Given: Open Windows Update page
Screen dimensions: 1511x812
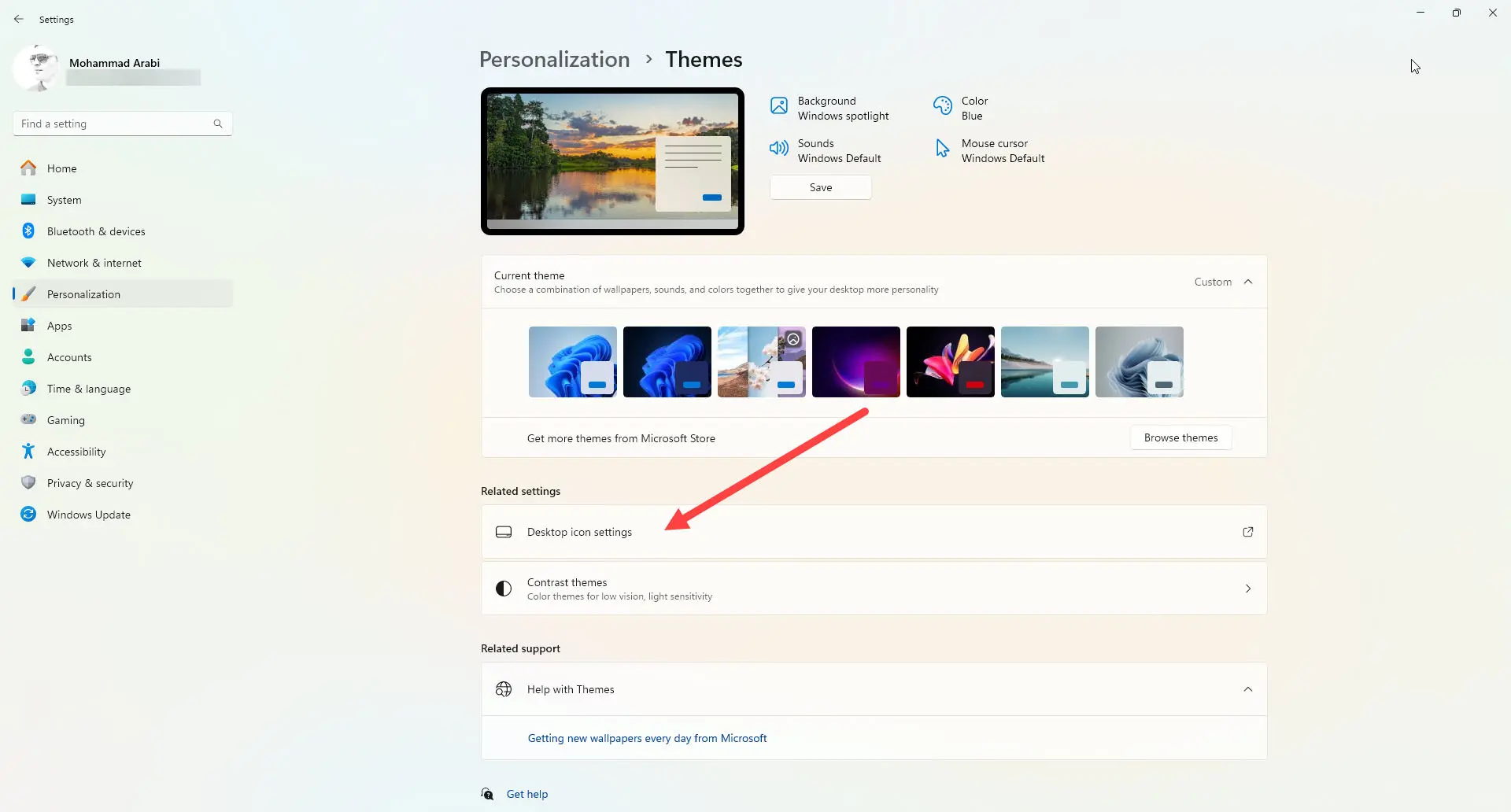Looking at the screenshot, I should [x=123, y=515].
